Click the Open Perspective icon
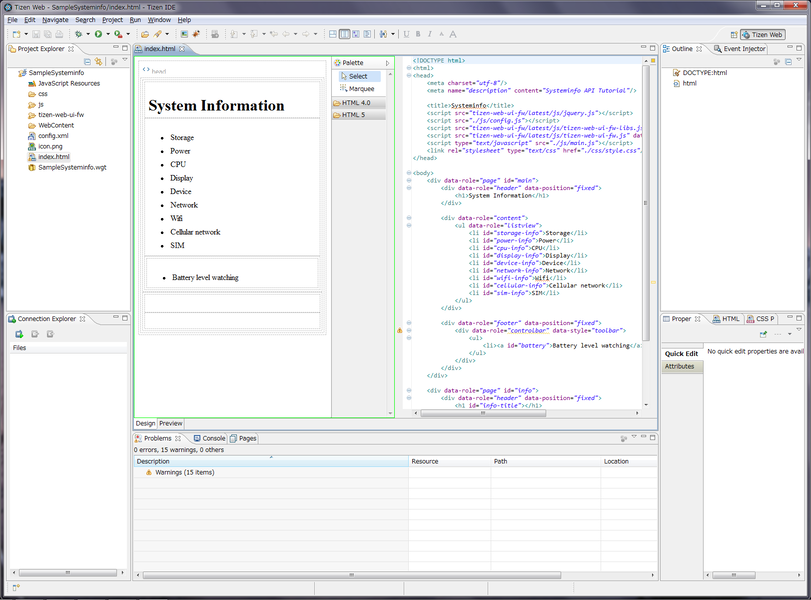This screenshot has height=600, width=811. 733,35
